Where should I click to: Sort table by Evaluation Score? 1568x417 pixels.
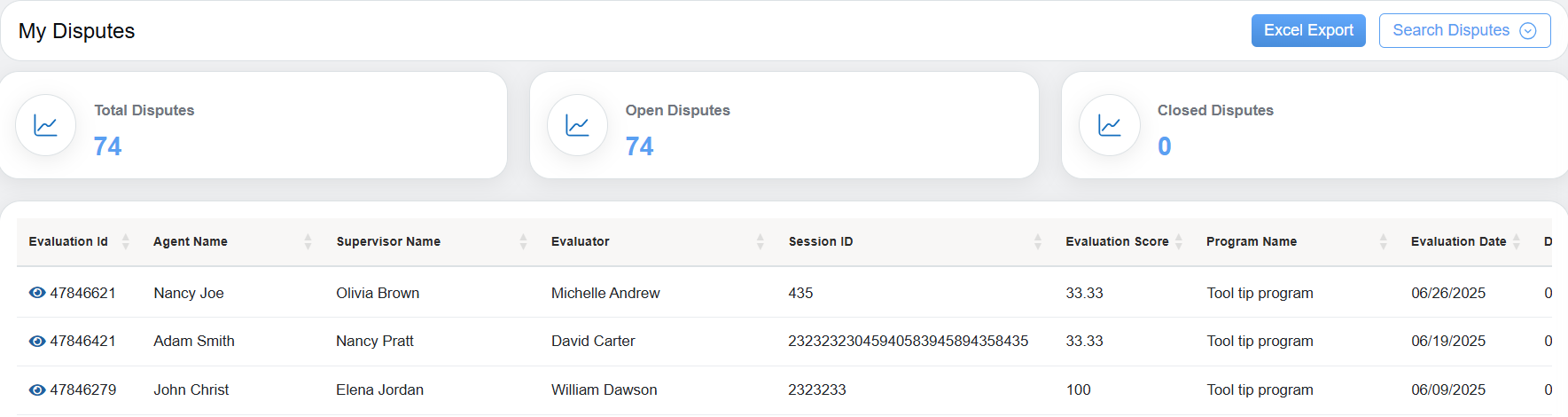(x=1179, y=241)
